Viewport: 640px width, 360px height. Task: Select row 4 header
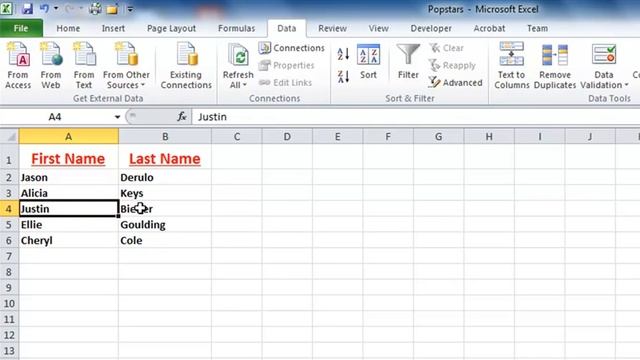tap(9, 209)
